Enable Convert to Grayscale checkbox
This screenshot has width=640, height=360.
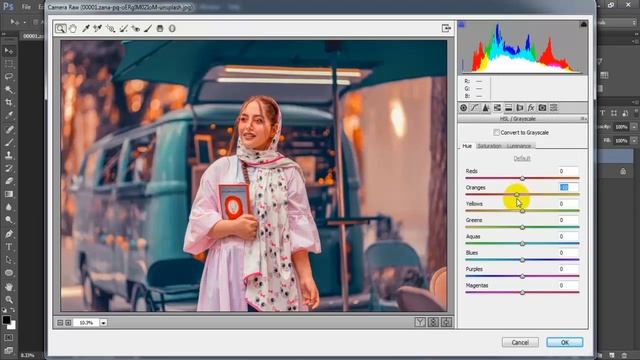[496, 132]
